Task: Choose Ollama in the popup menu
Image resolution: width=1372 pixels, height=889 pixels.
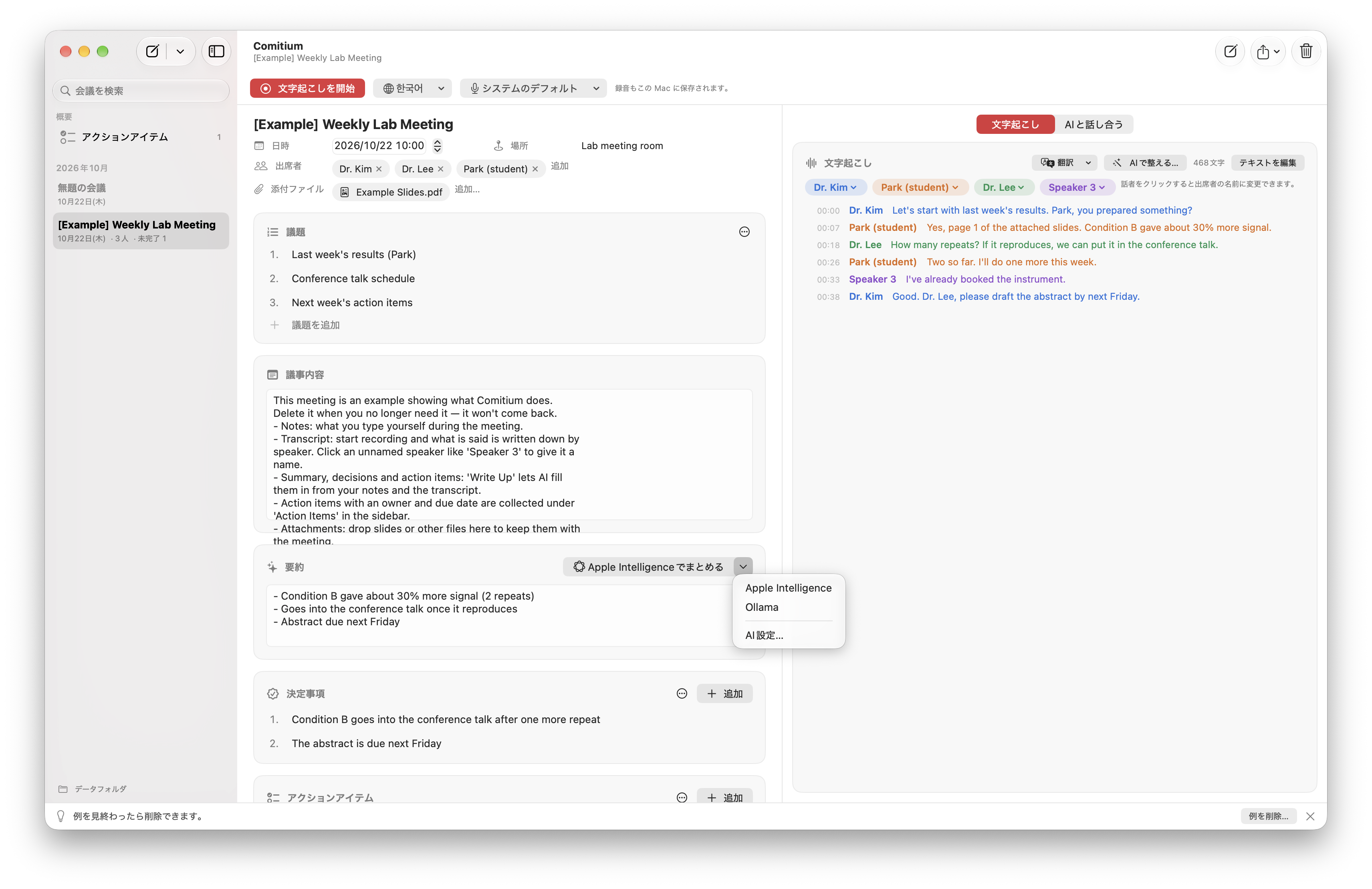Action: coord(788,607)
